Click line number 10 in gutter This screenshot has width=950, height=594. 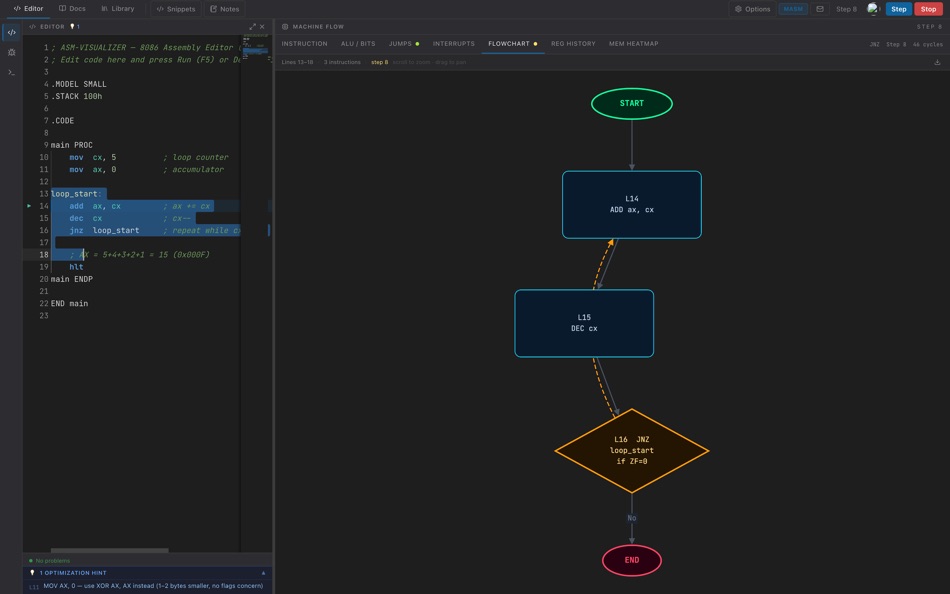pyautogui.click(x=44, y=157)
